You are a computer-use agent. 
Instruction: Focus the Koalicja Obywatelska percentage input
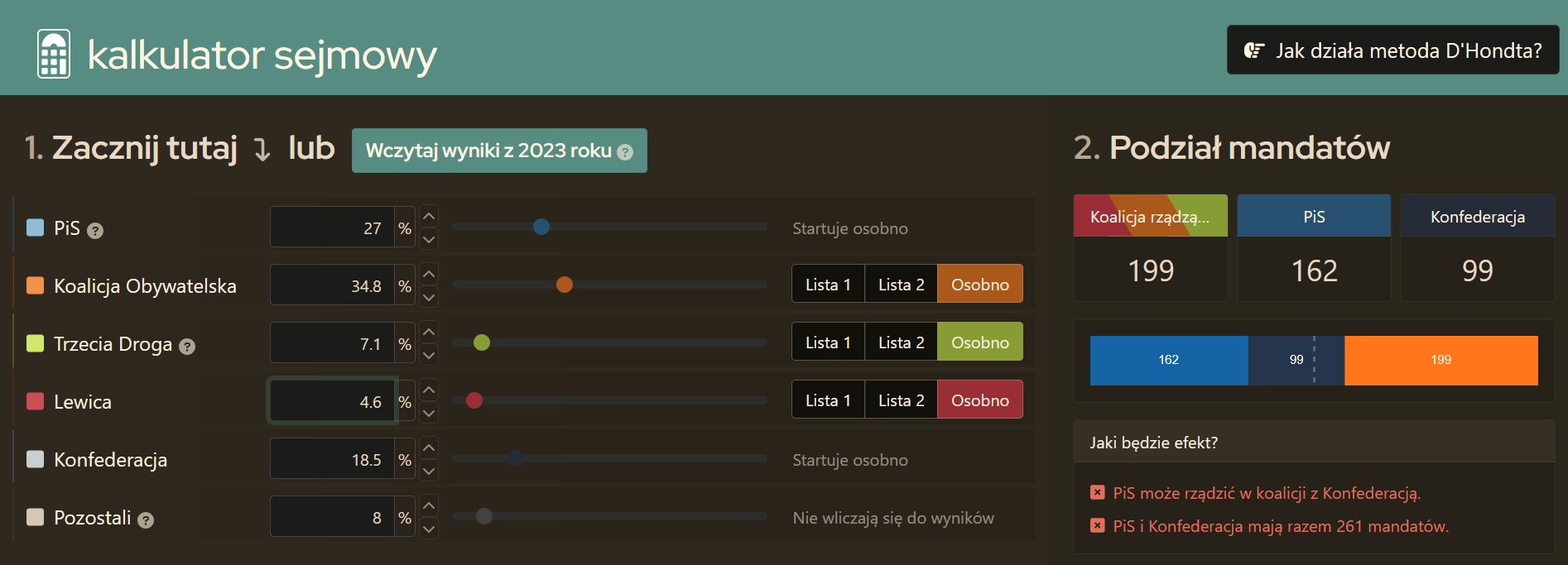(x=332, y=285)
